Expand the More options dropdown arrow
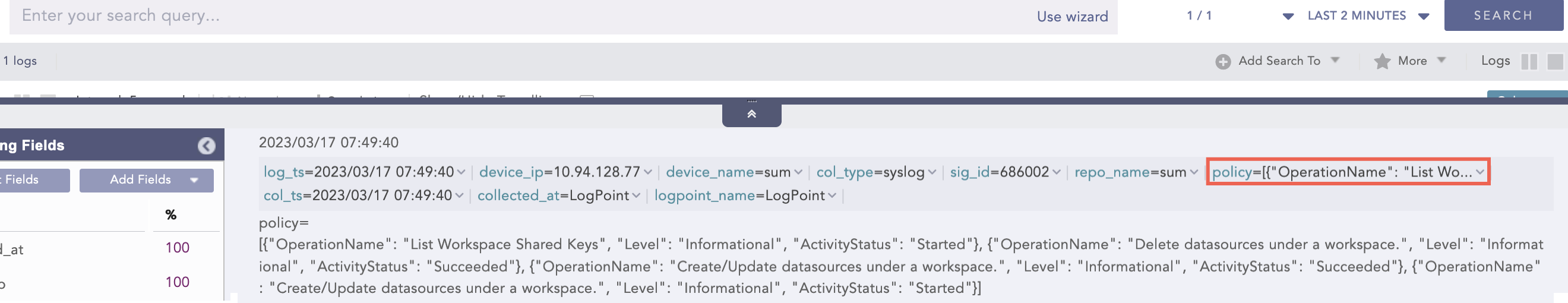The image size is (1568, 303). tap(1441, 60)
